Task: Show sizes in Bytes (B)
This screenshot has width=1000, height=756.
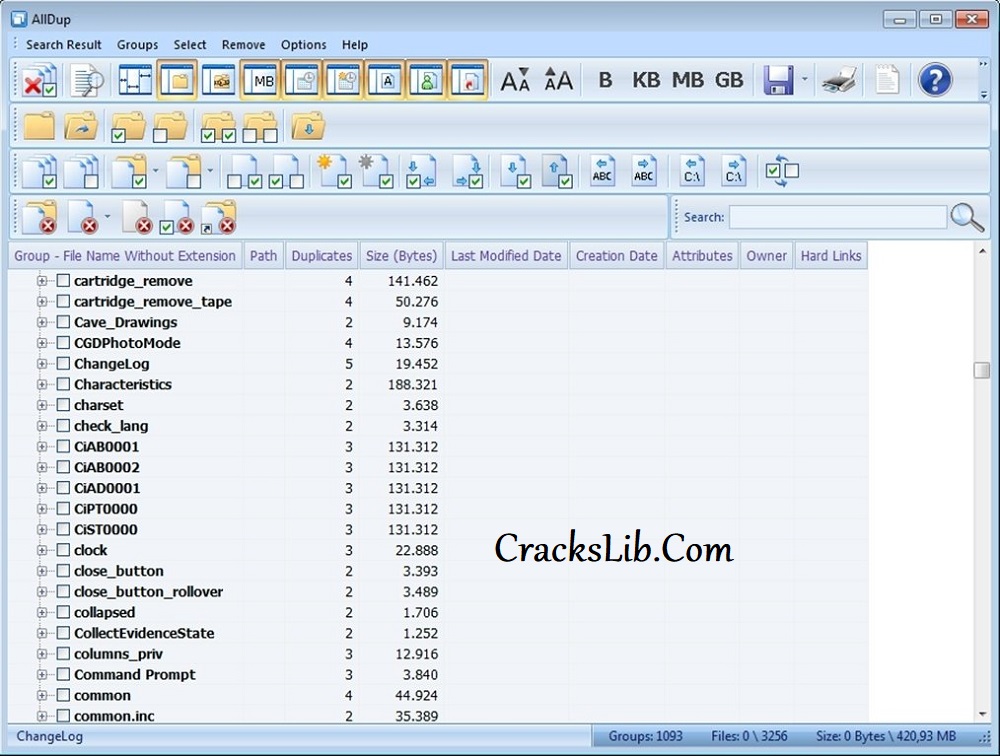Action: [x=605, y=80]
